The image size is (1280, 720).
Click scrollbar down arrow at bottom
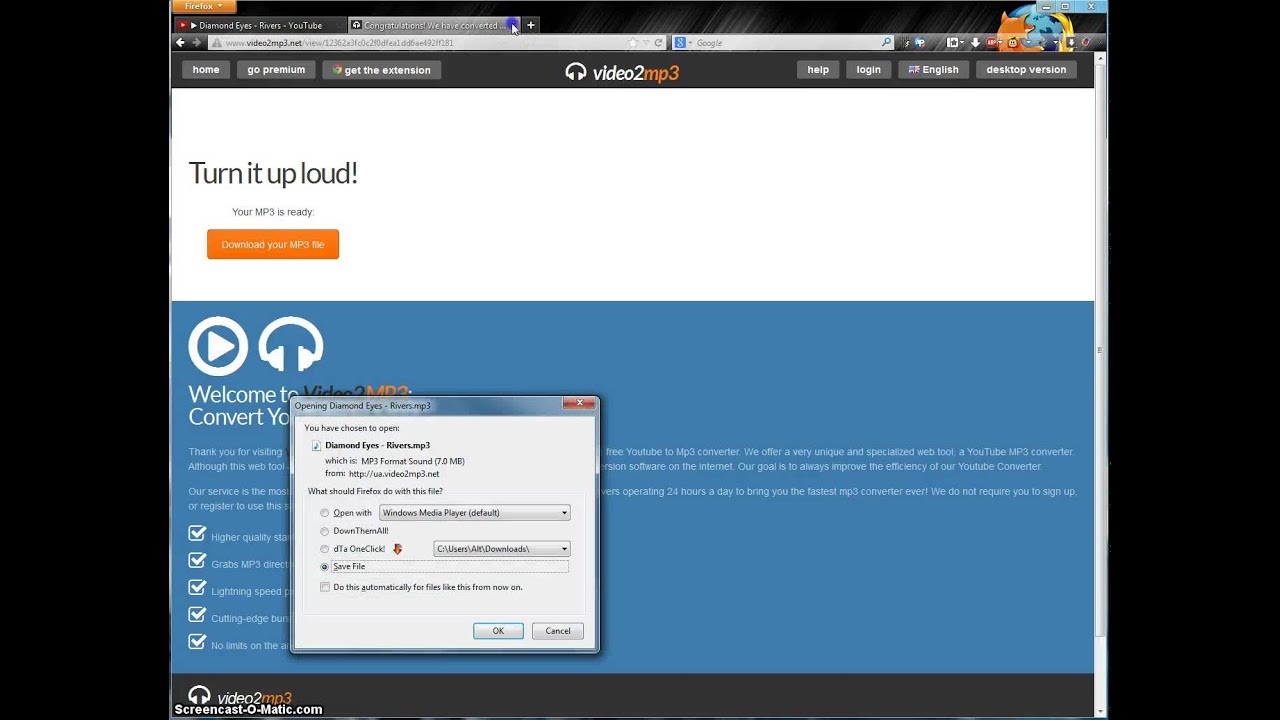point(1100,711)
